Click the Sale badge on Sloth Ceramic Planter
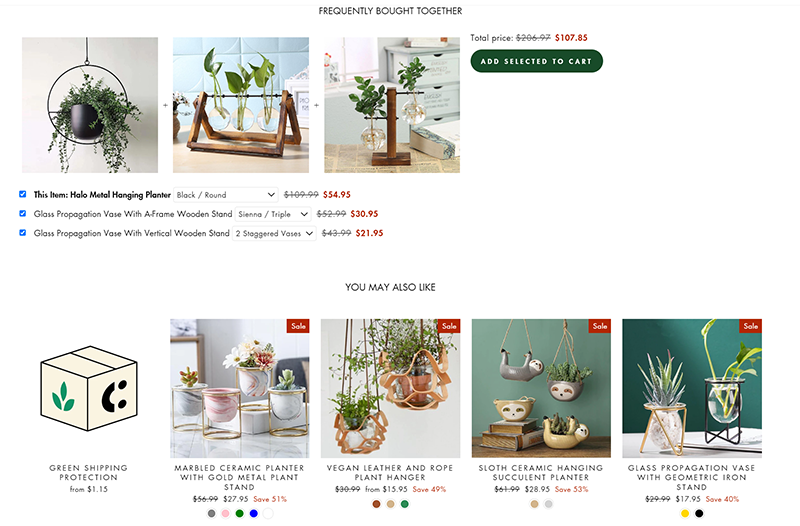This screenshot has height=526, width=800. pyautogui.click(x=599, y=326)
